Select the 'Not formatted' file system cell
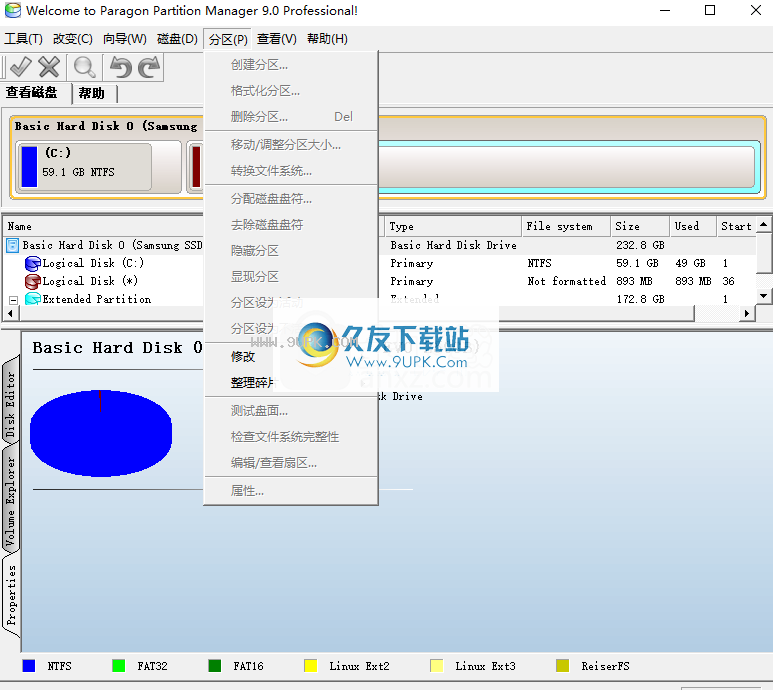This screenshot has height=690, width=773. pos(566,281)
